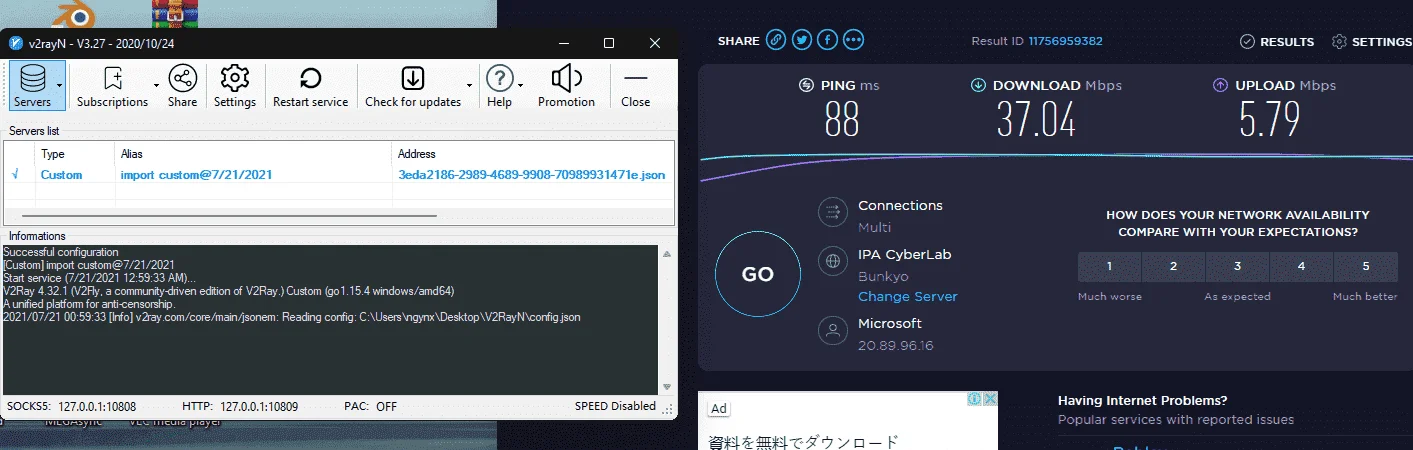Open the Speedtest SETTINGS tab
Screen dimensions: 1413x450
[x=1372, y=42]
